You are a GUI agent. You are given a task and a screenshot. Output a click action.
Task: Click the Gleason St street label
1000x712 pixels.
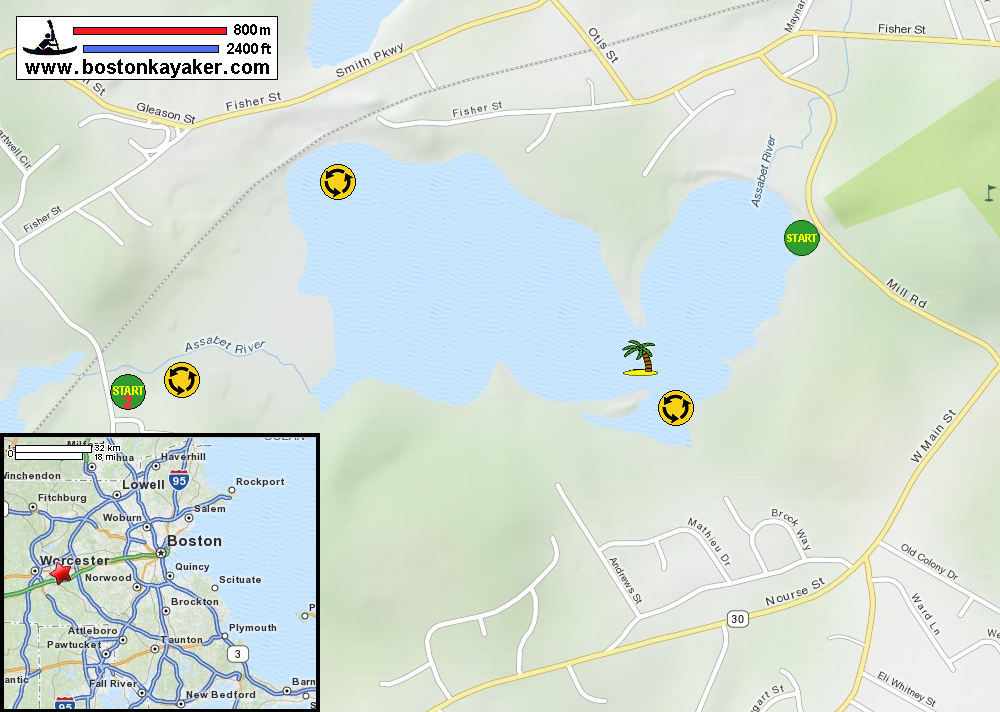[166, 113]
